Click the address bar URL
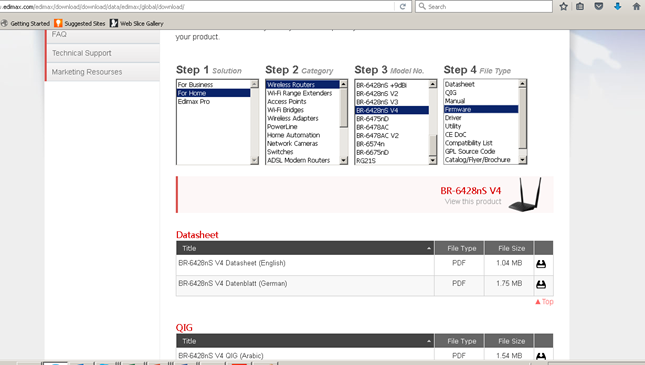Viewport: 645px width, 365px height. click(x=197, y=7)
